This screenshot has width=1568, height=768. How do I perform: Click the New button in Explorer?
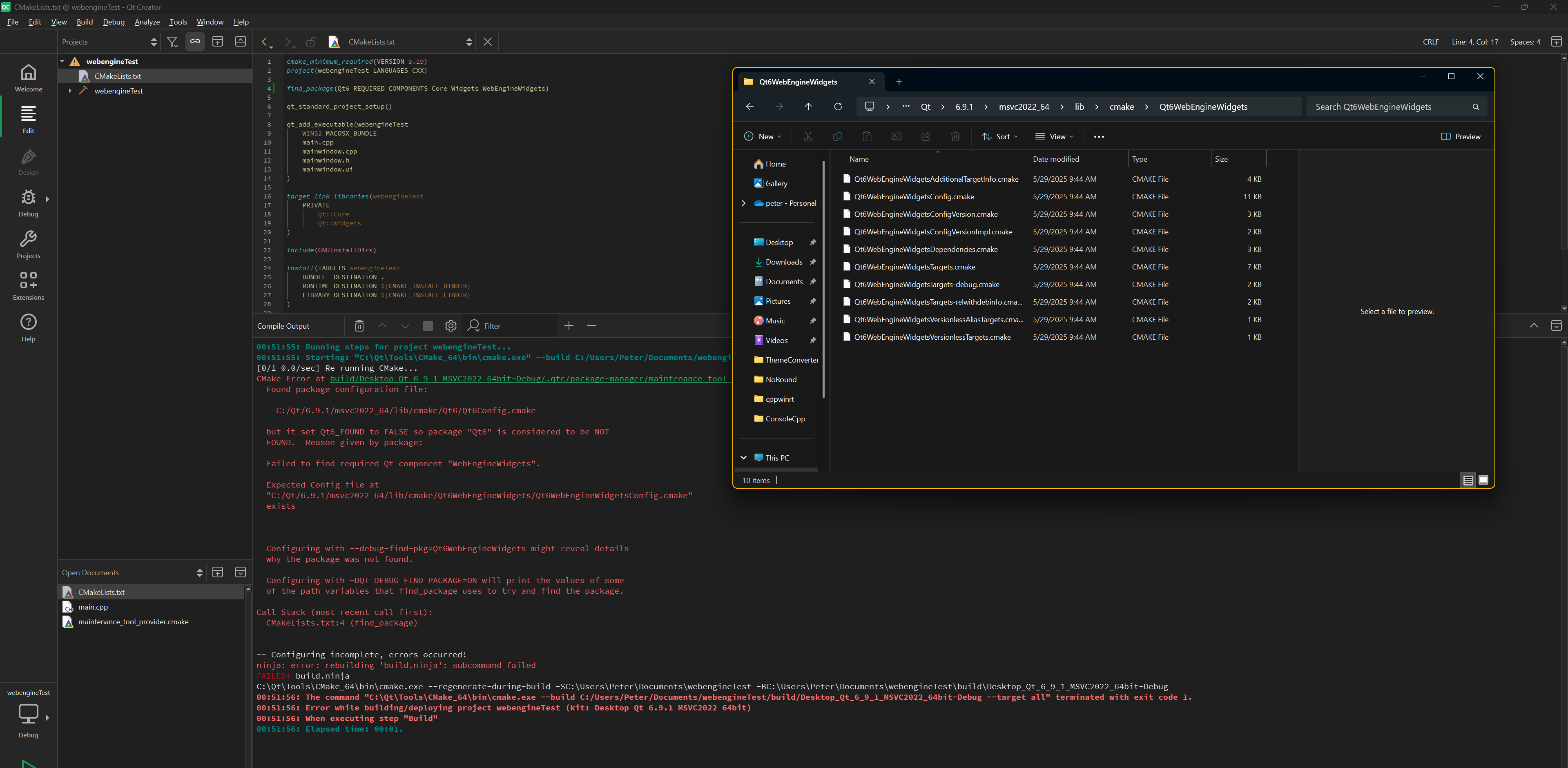tap(762, 136)
